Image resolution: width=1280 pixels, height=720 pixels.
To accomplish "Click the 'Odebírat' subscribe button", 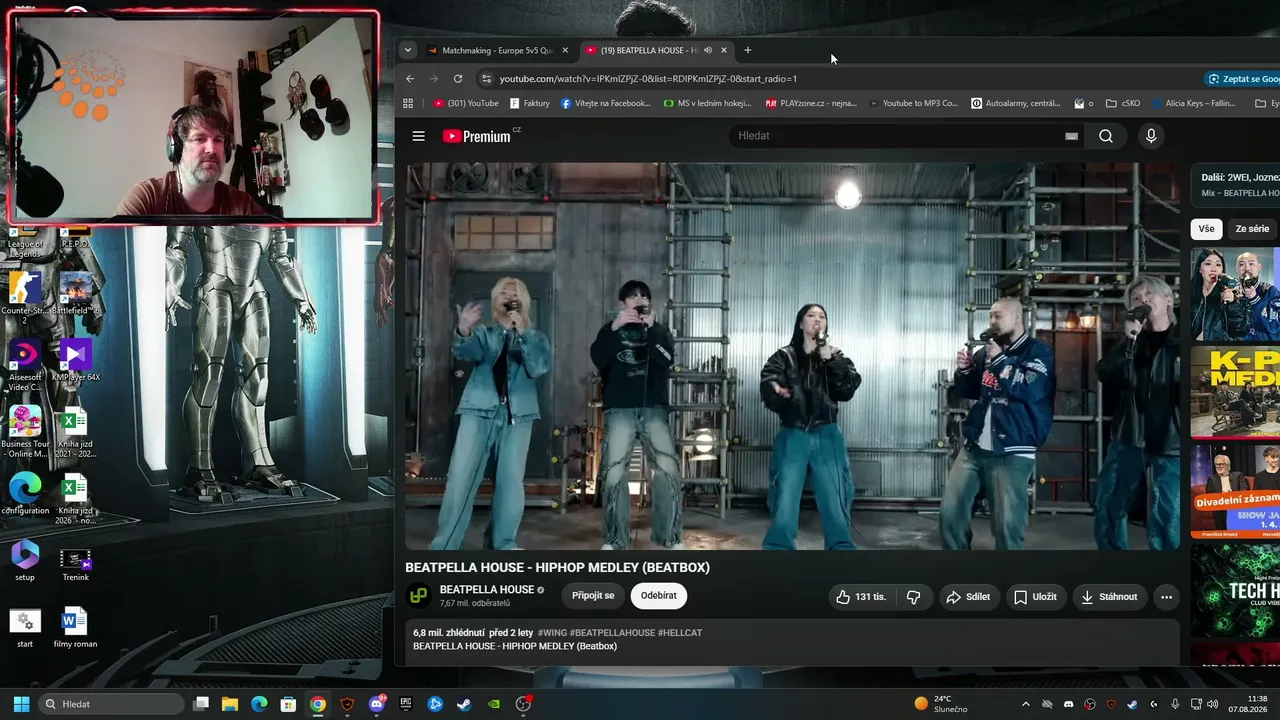I will click(659, 596).
